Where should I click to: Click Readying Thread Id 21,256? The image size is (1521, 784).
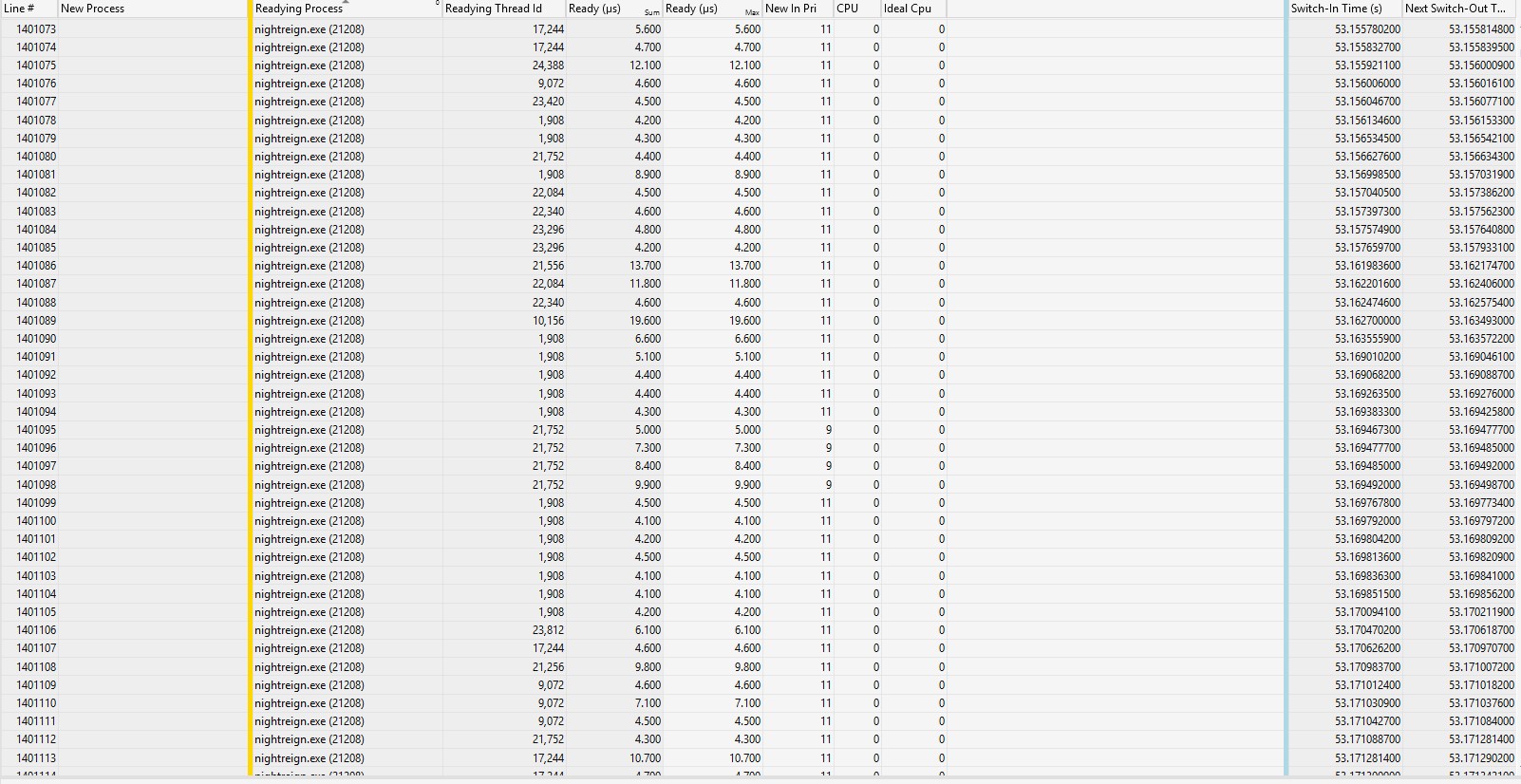pos(548,667)
